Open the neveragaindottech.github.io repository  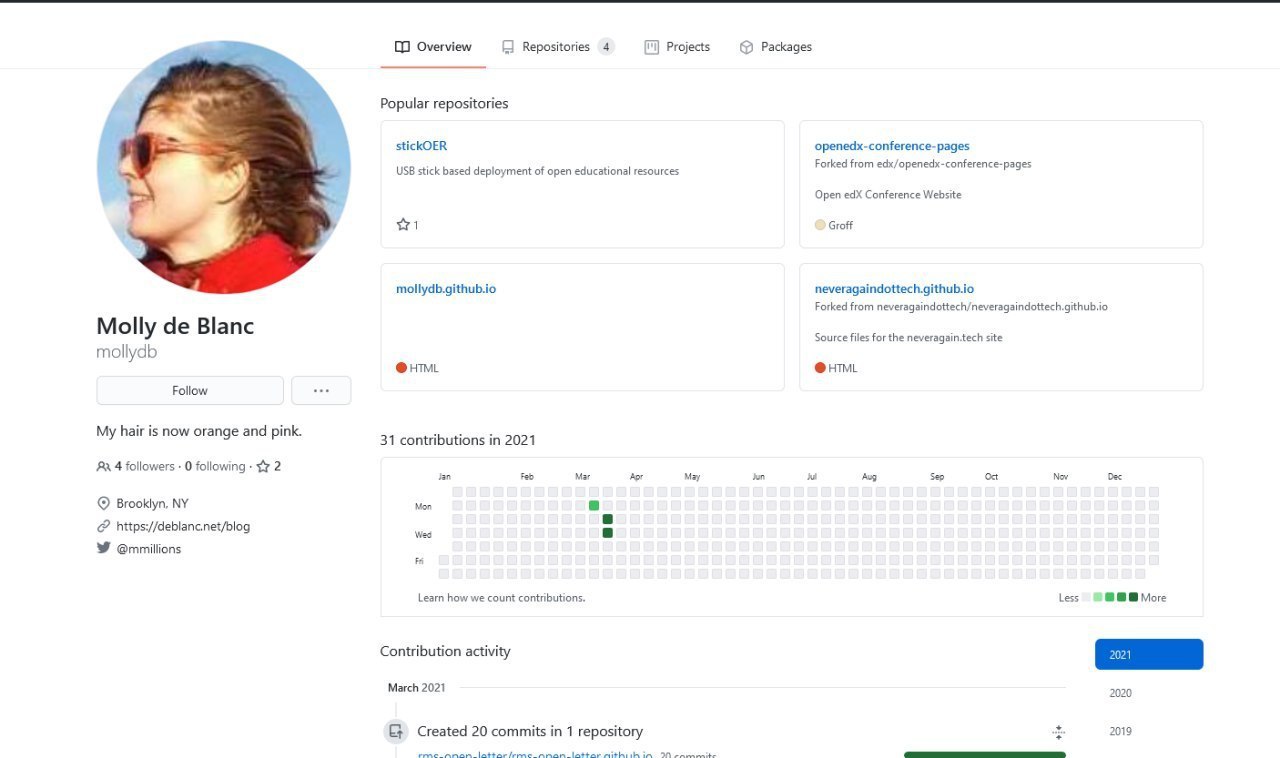point(894,289)
